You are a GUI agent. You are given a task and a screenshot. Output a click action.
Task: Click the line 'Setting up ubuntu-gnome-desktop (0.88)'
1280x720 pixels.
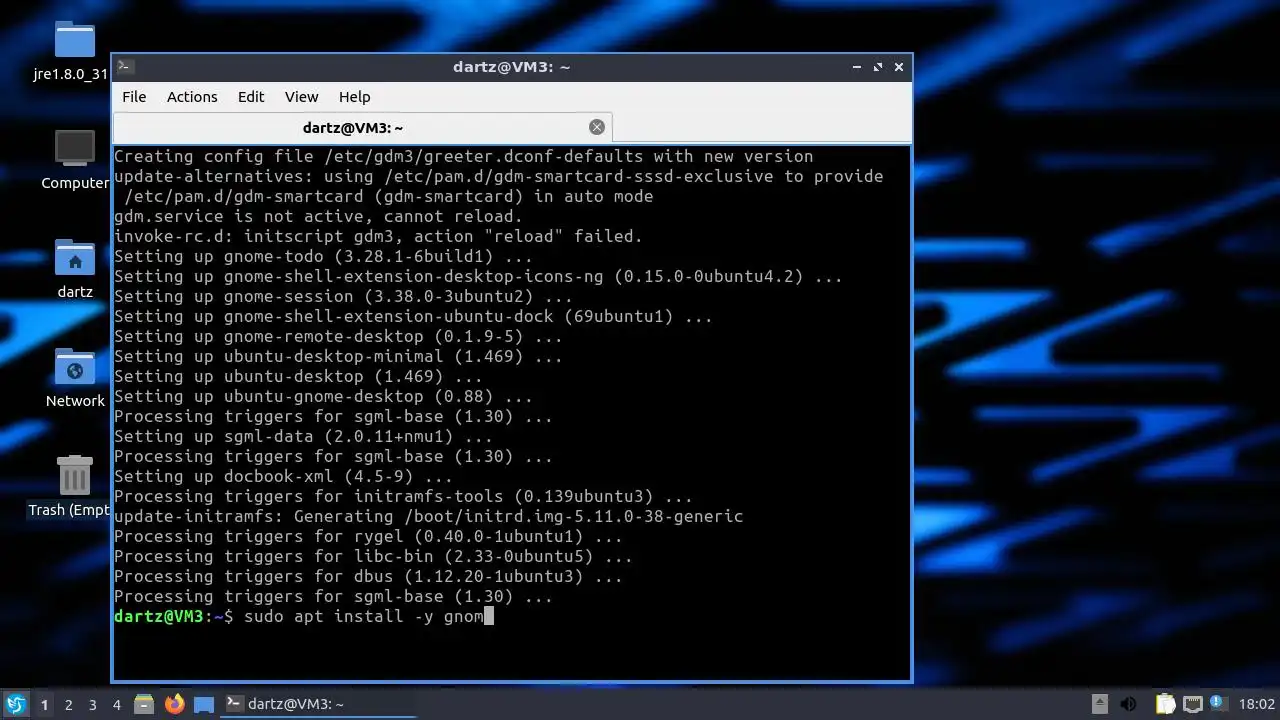[323, 396]
